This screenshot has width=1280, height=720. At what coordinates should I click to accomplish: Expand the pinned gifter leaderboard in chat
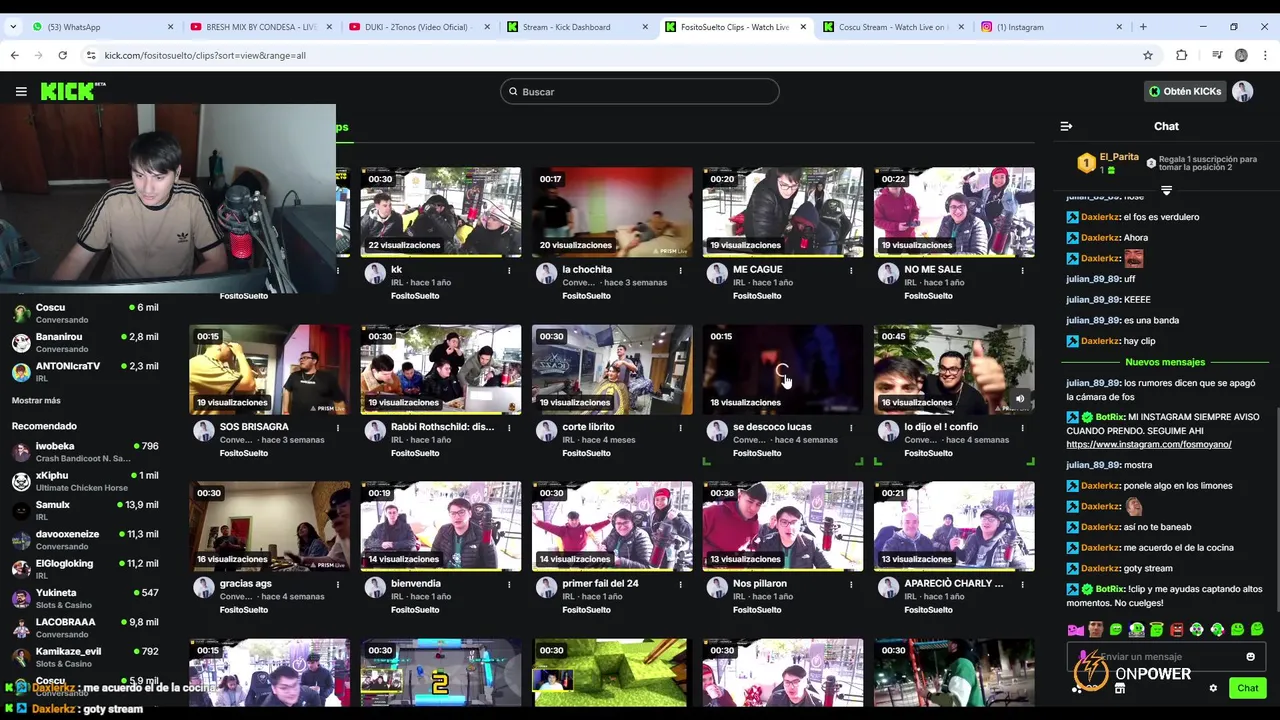pyautogui.click(x=1166, y=190)
